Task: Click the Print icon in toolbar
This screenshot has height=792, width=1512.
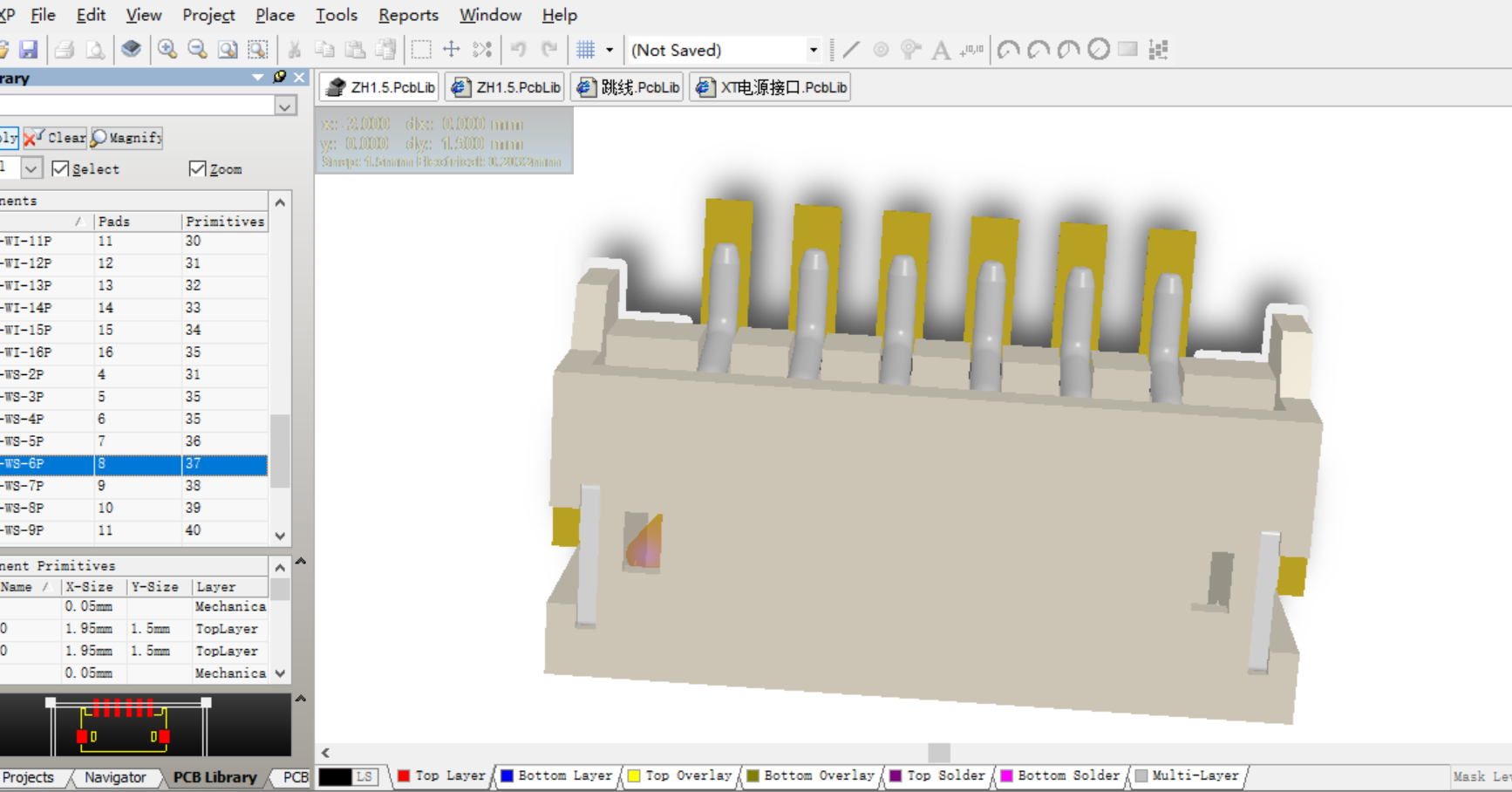Action: pos(64,50)
